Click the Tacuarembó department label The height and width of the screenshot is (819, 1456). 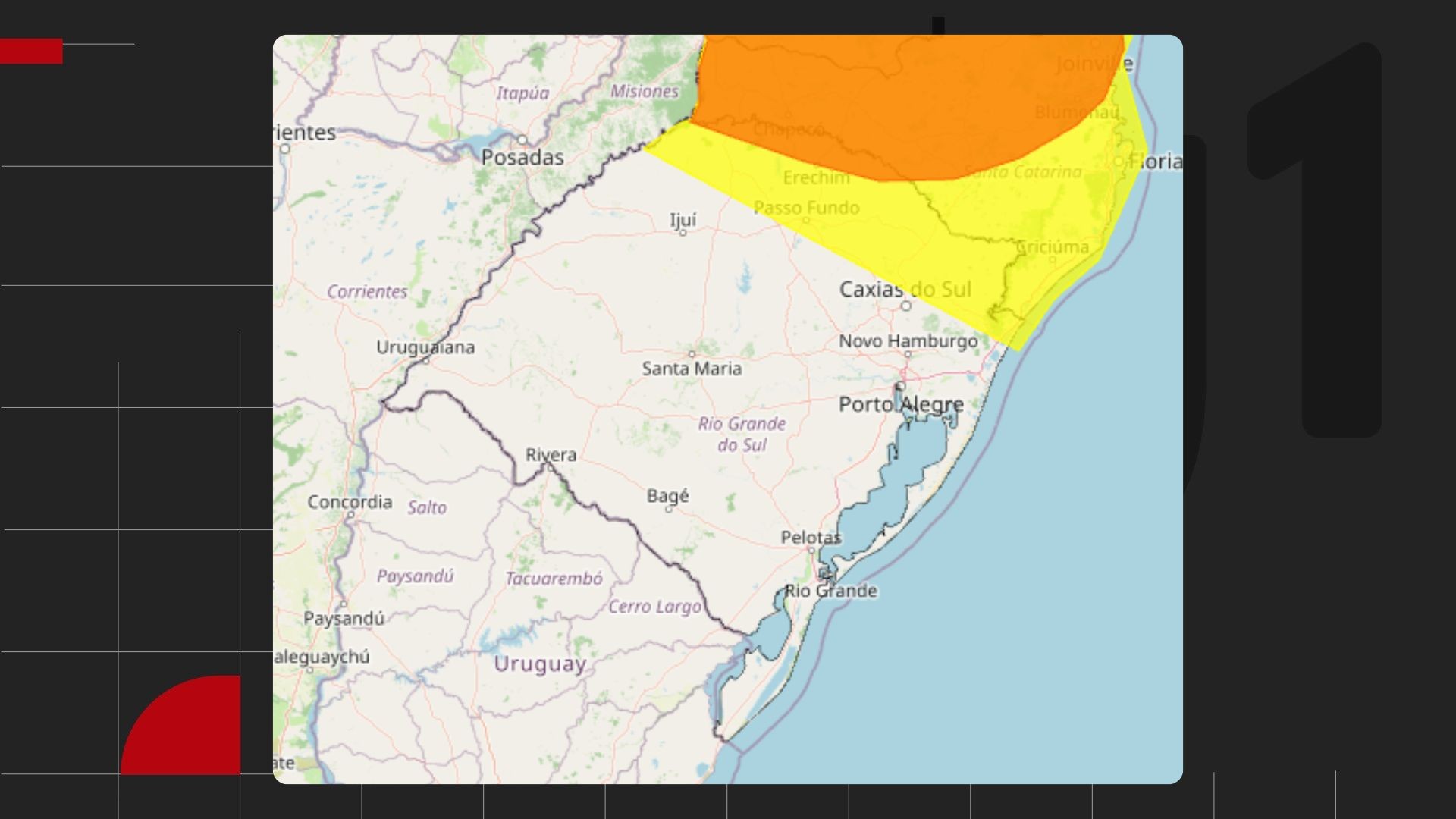click(554, 579)
